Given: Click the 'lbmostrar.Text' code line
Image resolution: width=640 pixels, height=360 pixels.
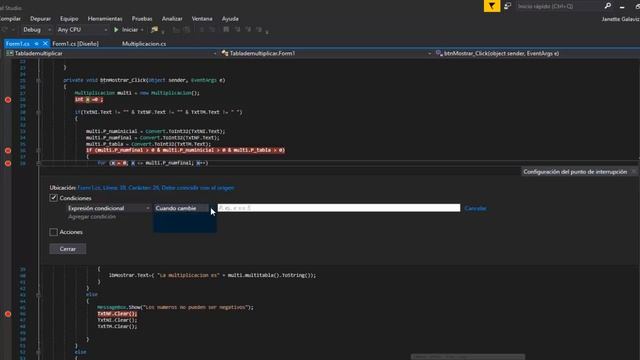Looking at the screenshot, I should pos(212,276).
